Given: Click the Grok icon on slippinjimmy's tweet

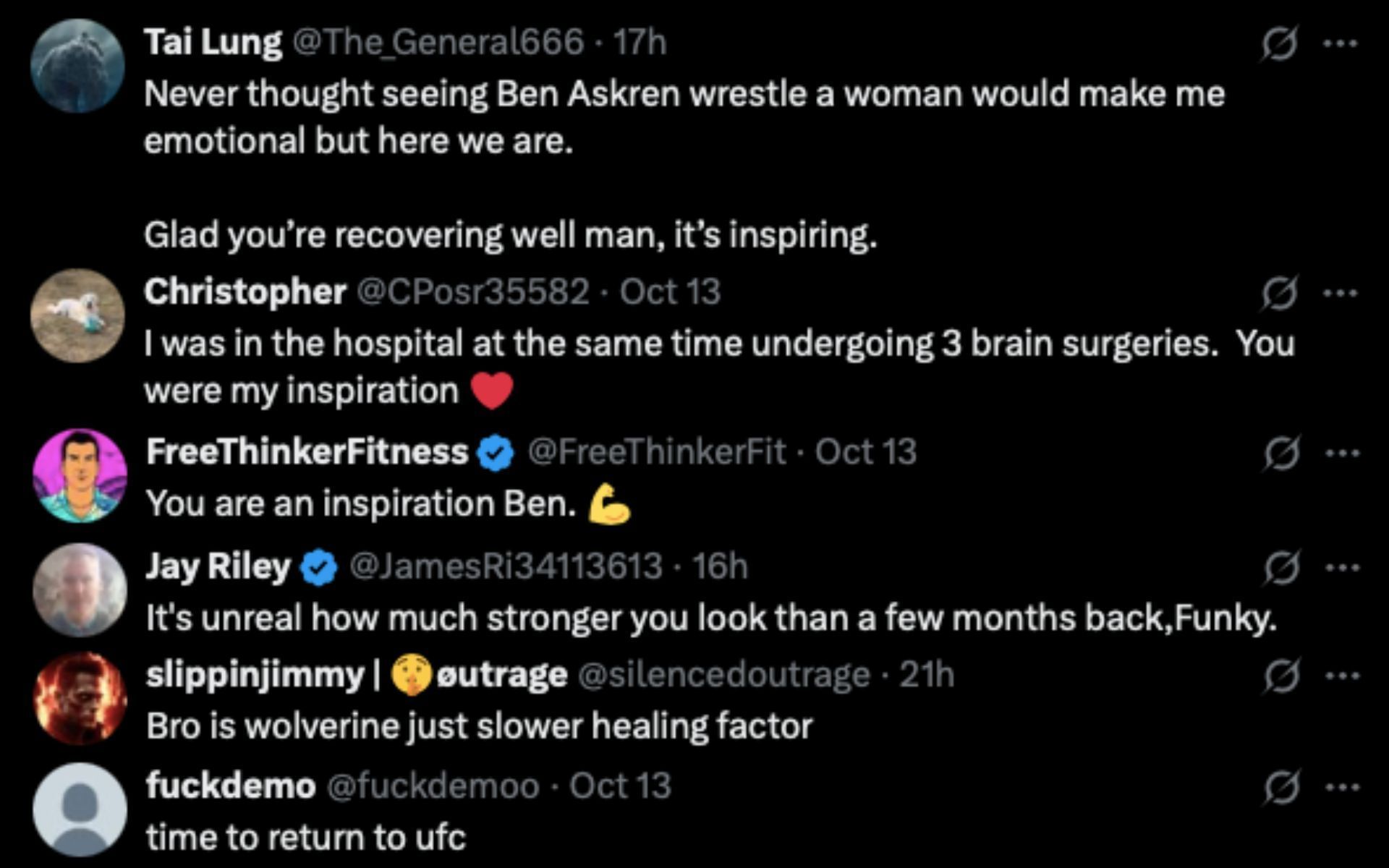Looking at the screenshot, I should (1281, 677).
